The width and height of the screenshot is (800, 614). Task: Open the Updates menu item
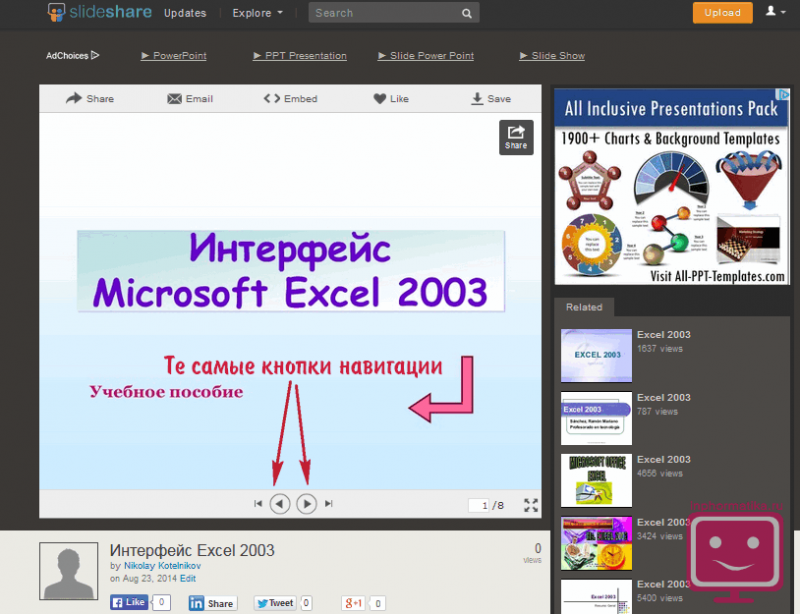185,13
